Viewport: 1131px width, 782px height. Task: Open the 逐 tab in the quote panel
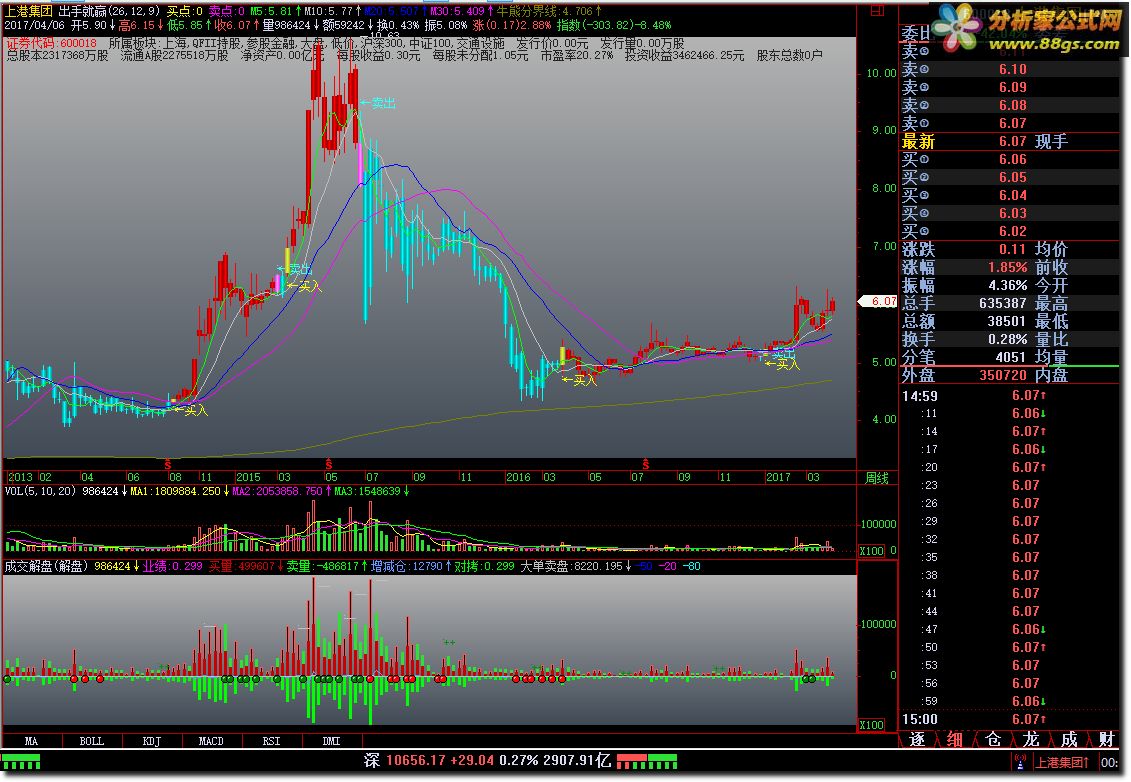pos(917,739)
